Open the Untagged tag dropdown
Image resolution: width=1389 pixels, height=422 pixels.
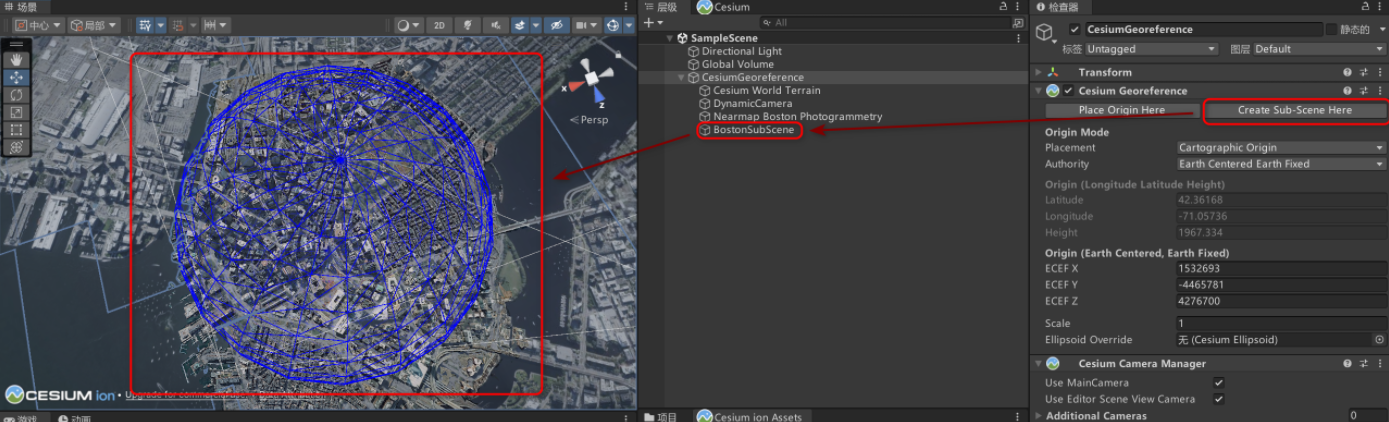1151,49
